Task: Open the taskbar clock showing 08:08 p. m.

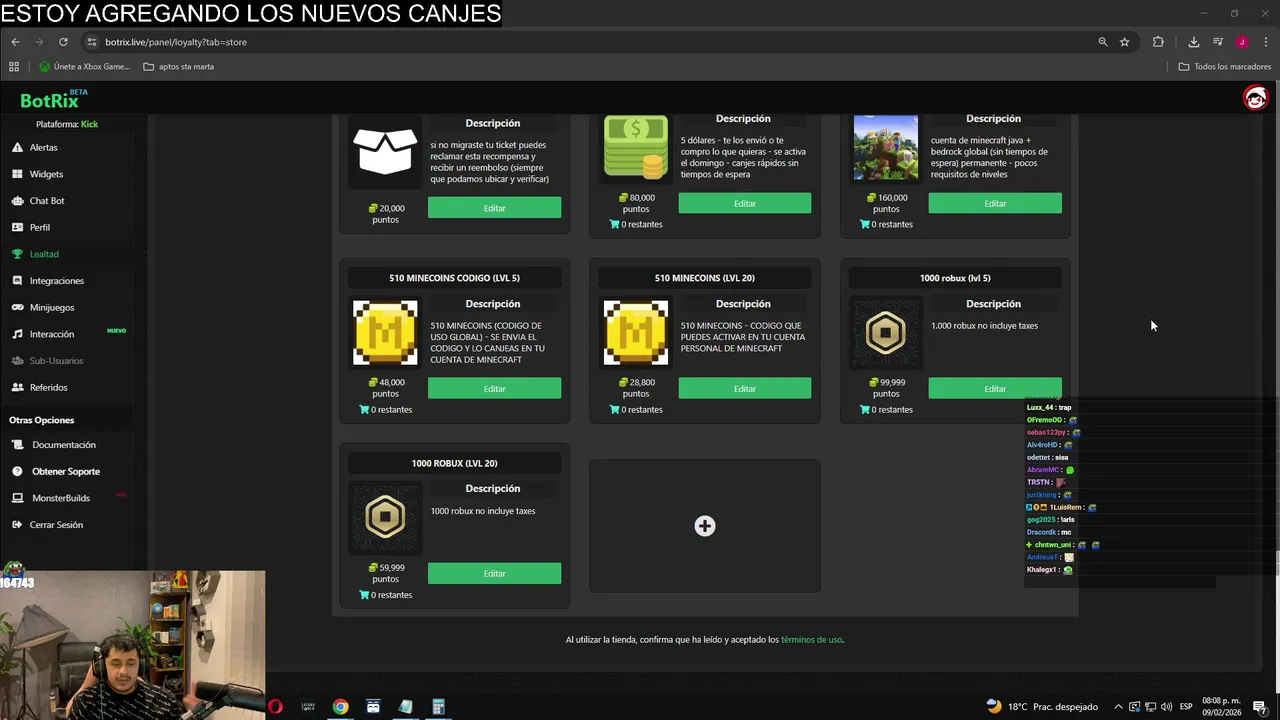Action: [1221, 707]
